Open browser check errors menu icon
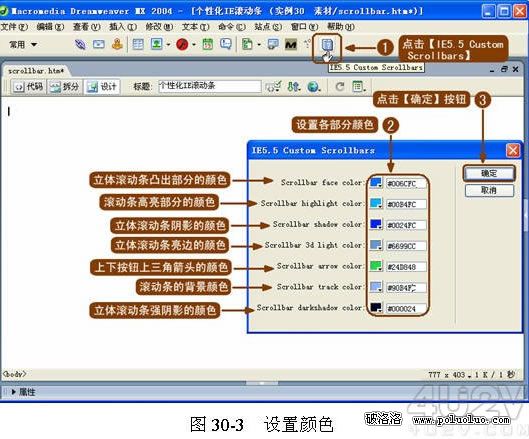 273,87
